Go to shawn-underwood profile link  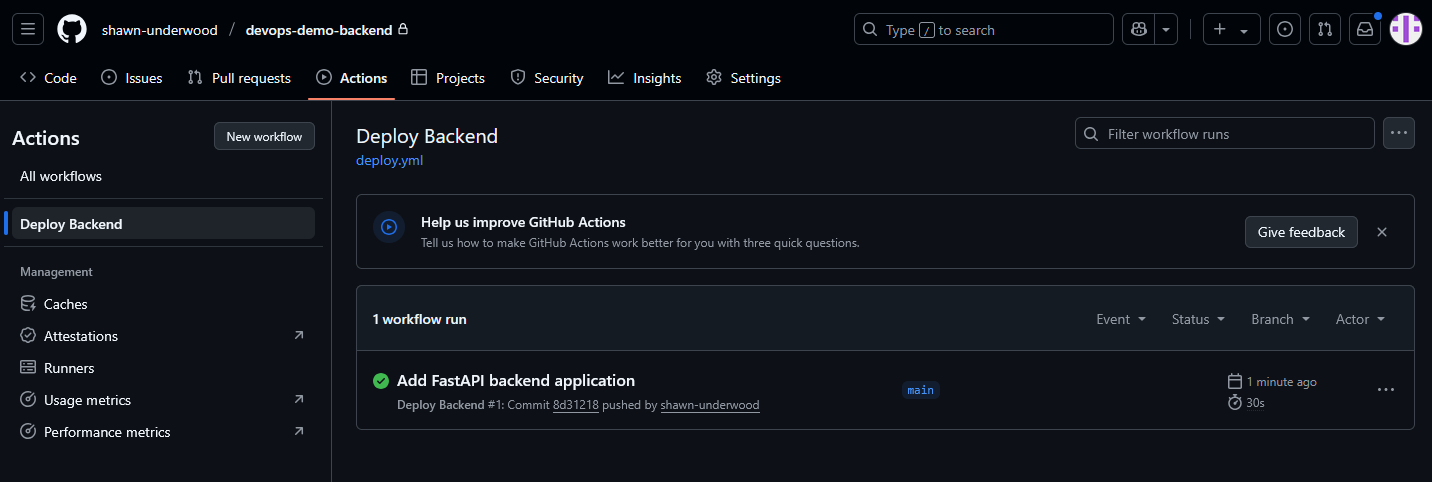tap(159, 30)
